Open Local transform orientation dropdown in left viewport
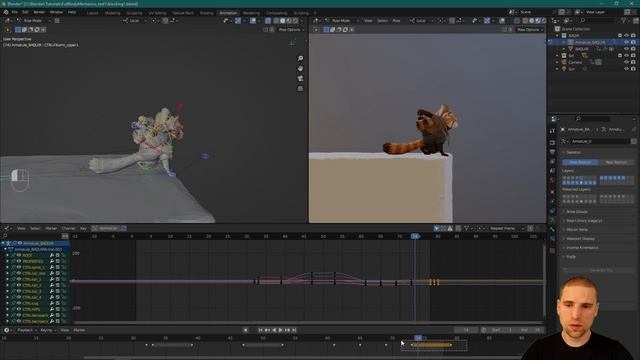640x360 pixels. (x=135, y=20)
